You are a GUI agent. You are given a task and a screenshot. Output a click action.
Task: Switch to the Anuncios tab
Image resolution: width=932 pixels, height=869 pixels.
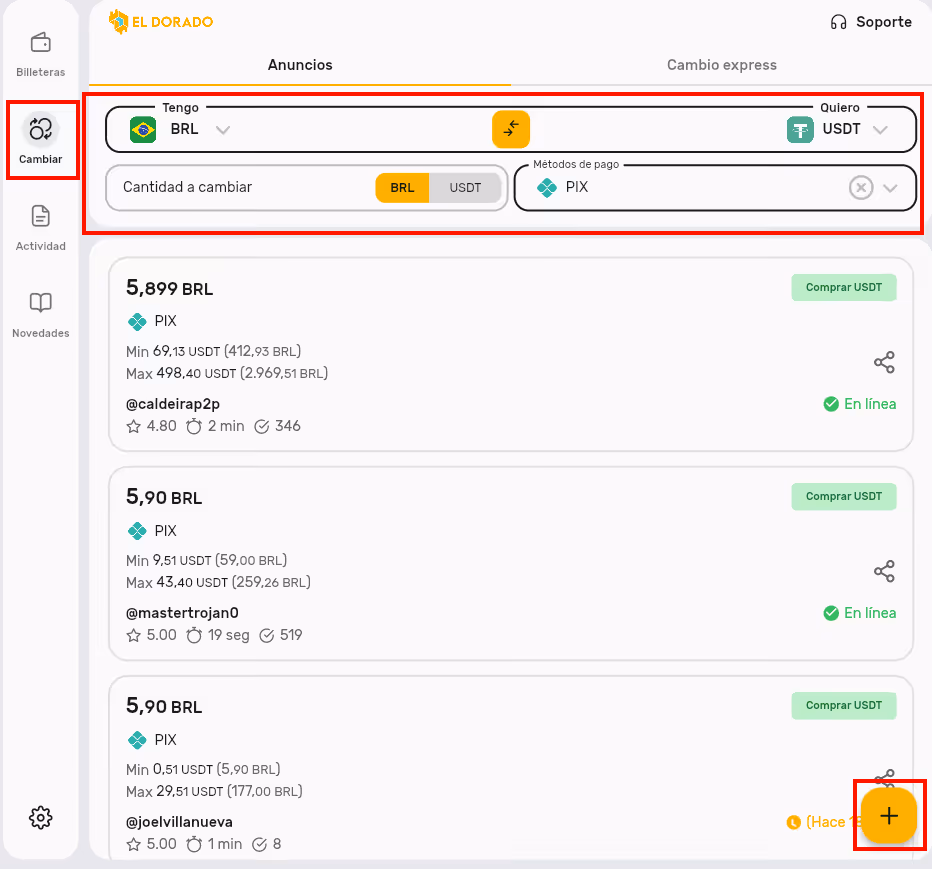click(x=300, y=65)
